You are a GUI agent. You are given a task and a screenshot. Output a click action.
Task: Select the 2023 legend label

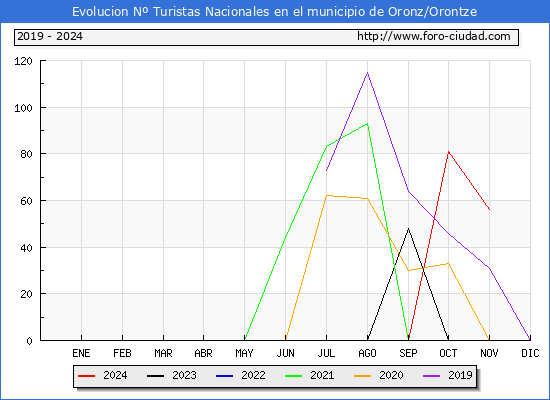point(184,375)
